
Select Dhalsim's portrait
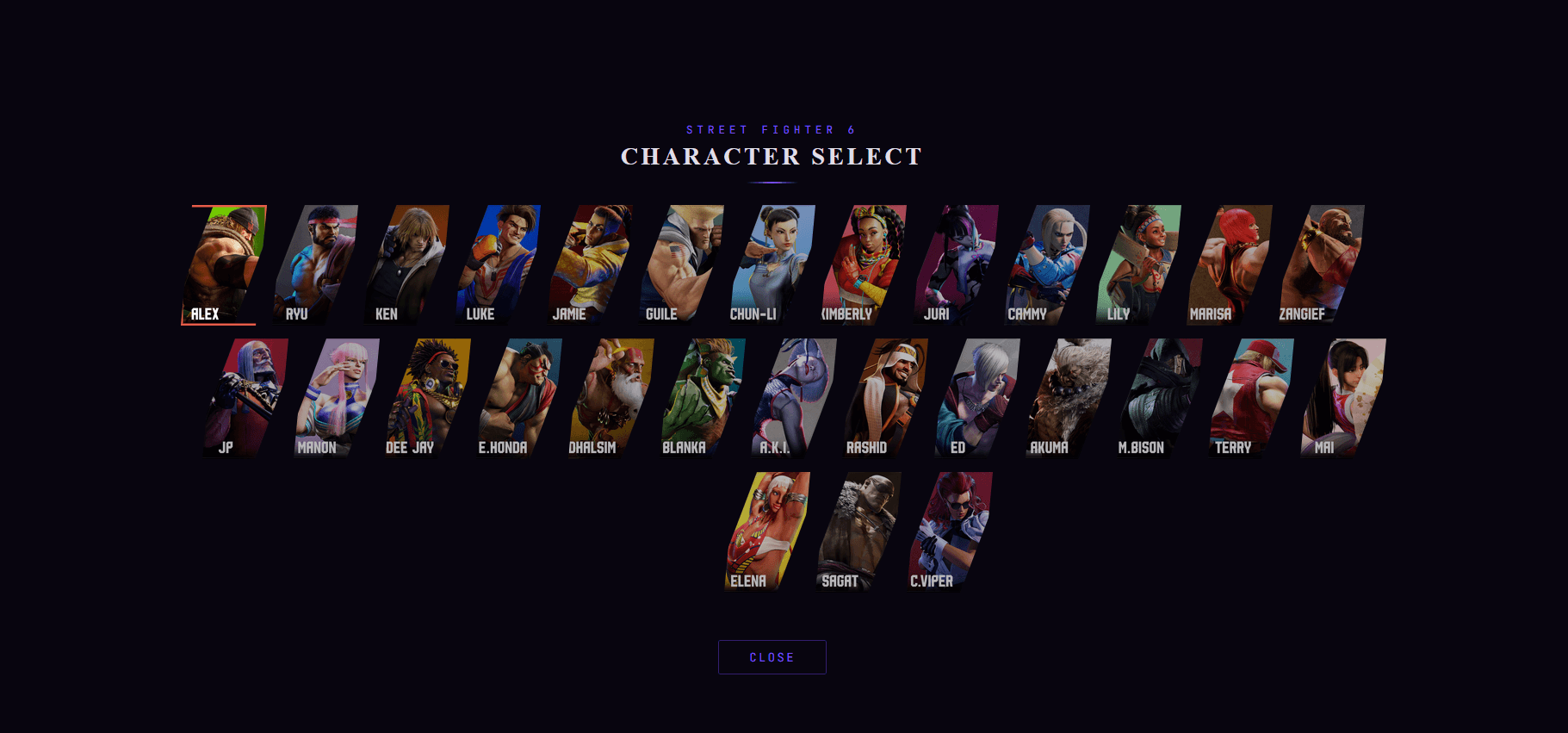pos(612,398)
